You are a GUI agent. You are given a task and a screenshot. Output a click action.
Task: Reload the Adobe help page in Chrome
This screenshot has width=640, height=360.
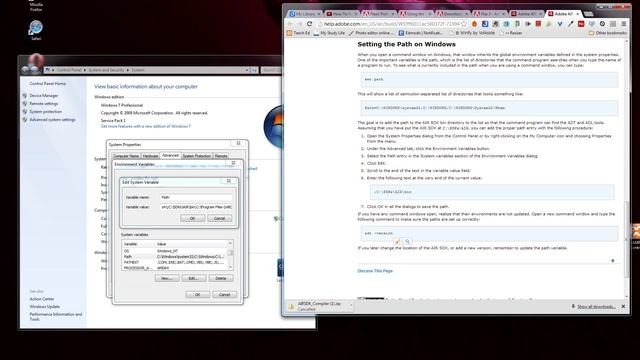309,24
